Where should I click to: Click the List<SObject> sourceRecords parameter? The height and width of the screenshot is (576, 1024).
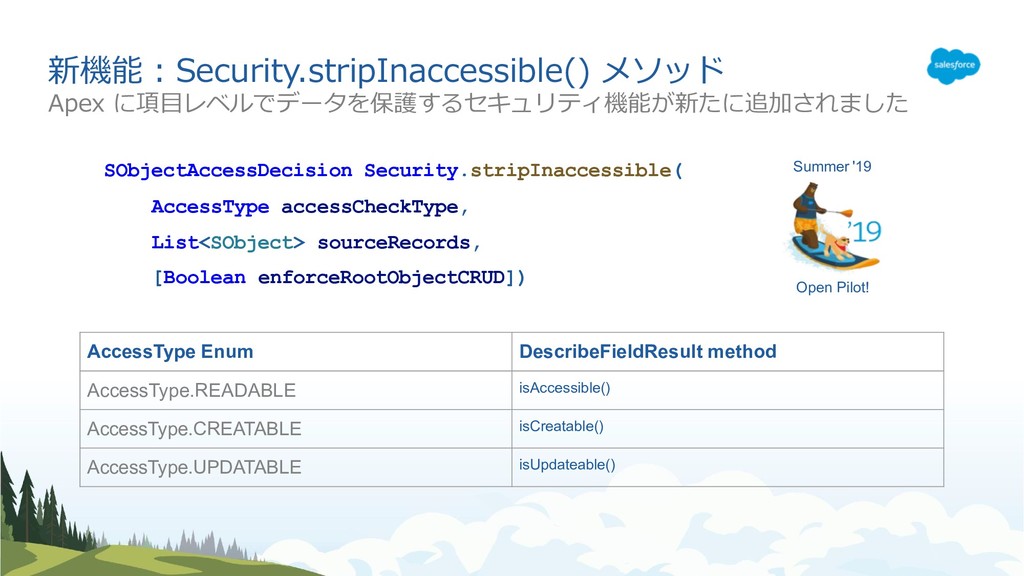coord(316,243)
